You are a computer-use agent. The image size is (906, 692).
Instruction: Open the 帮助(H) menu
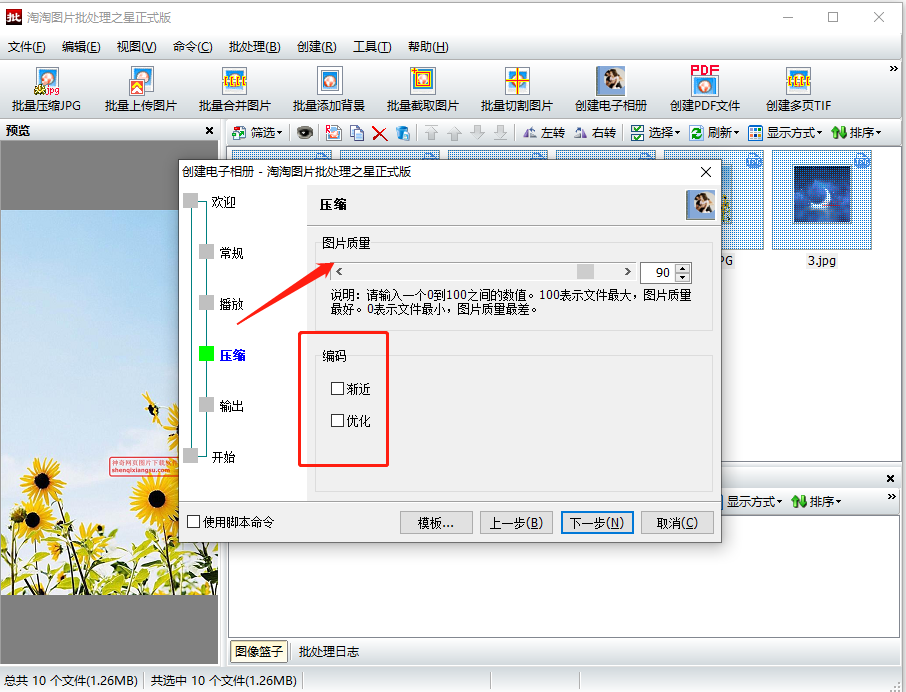[x=428, y=47]
